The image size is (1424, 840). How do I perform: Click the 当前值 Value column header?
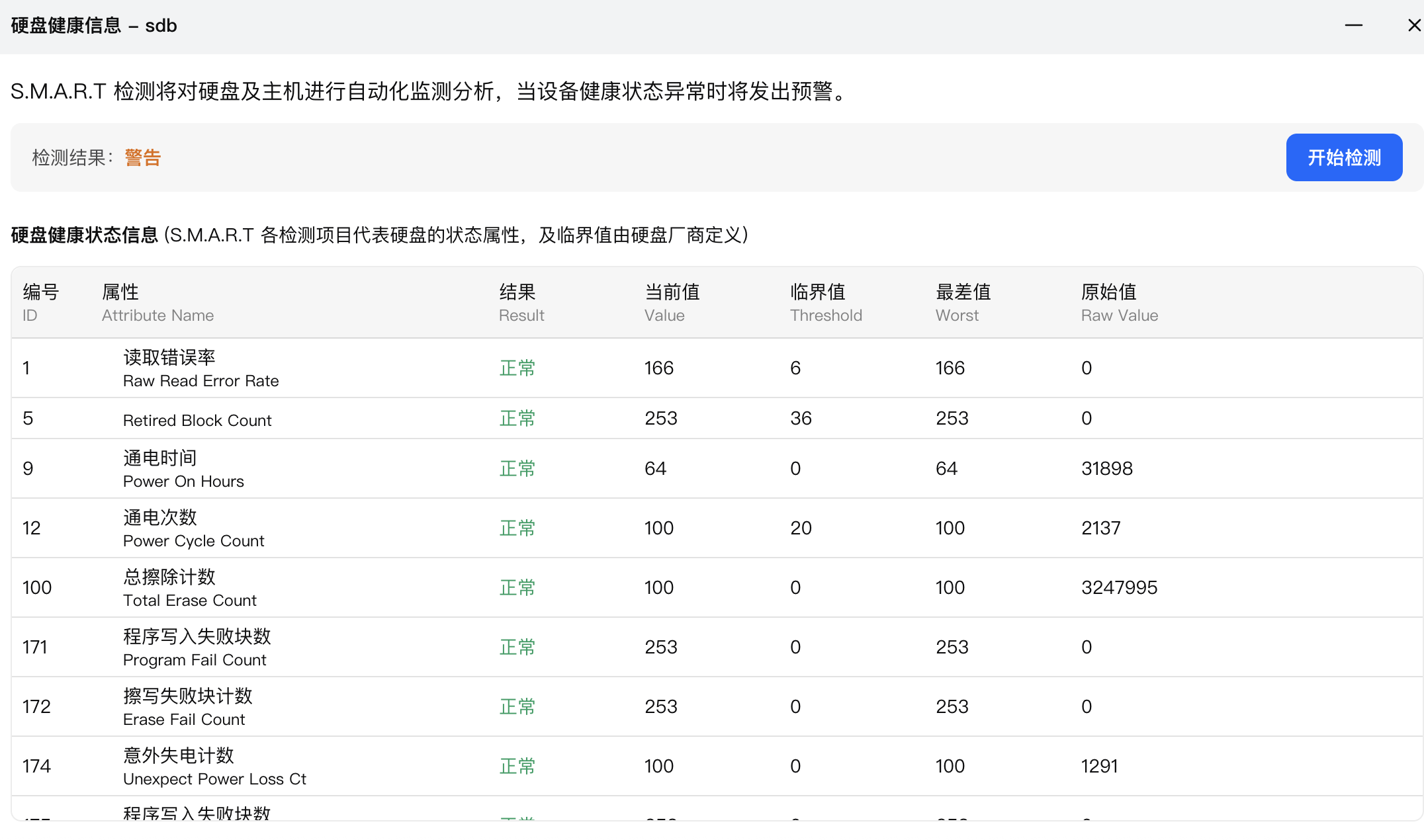click(672, 303)
